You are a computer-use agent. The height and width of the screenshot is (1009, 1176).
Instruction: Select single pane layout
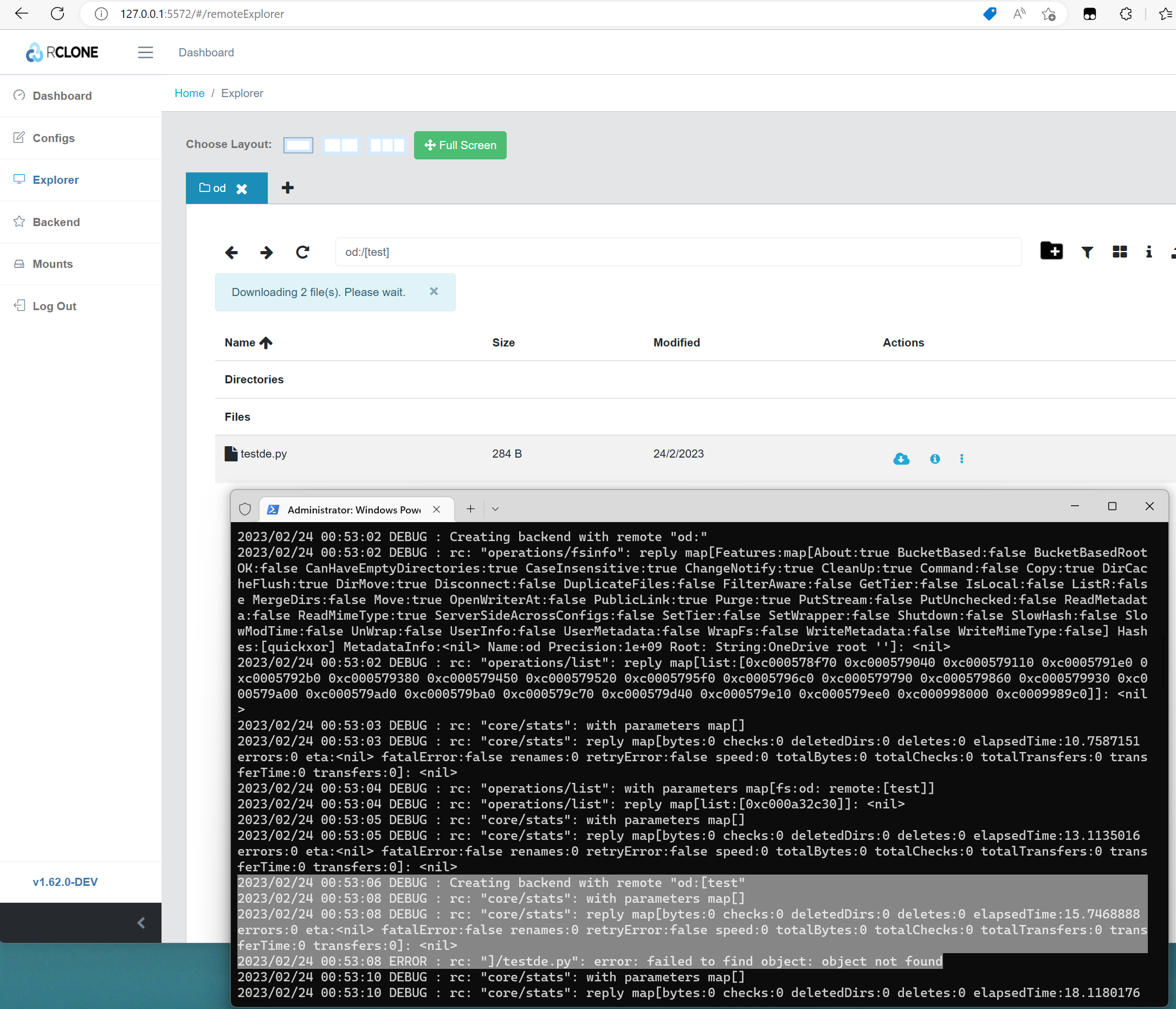click(x=298, y=145)
